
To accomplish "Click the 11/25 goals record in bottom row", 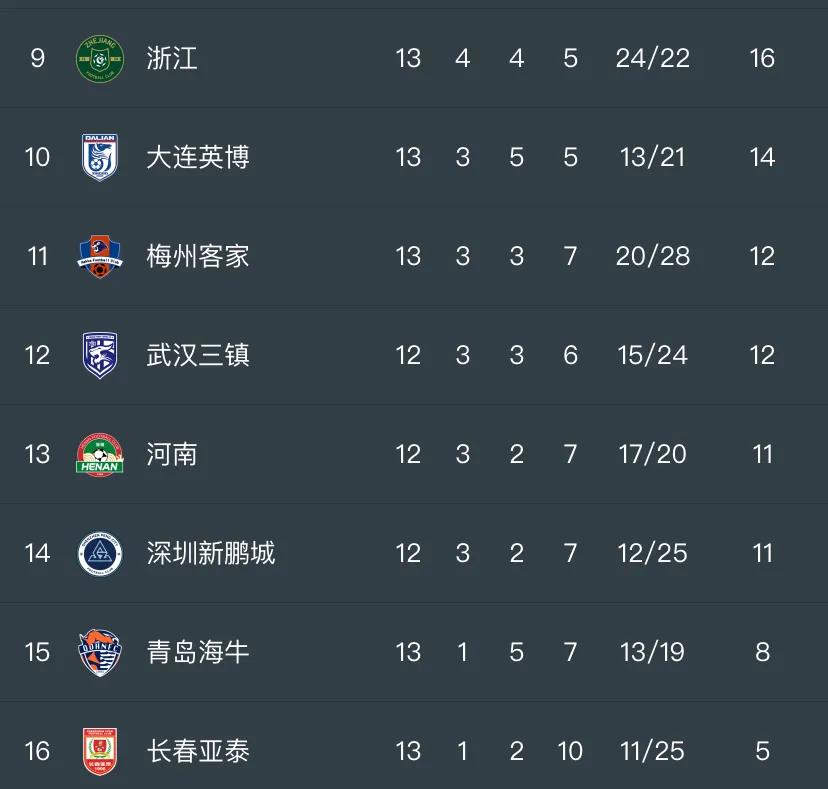I will pos(653,751).
